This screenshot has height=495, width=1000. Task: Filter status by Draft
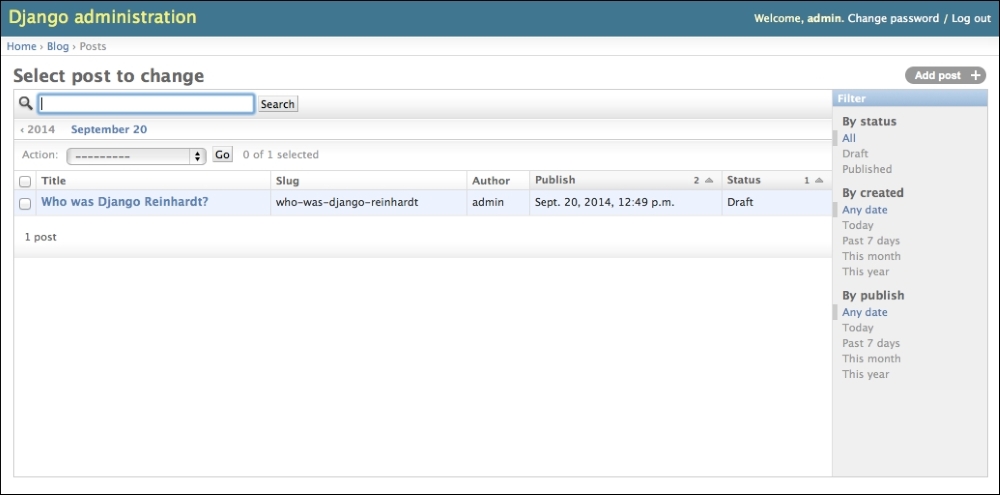pos(855,154)
